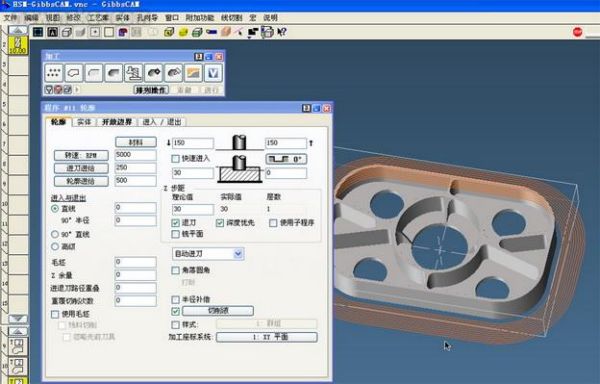This screenshot has width=600, height=384.
Task: Open the 文件 menu
Action: (10, 18)
